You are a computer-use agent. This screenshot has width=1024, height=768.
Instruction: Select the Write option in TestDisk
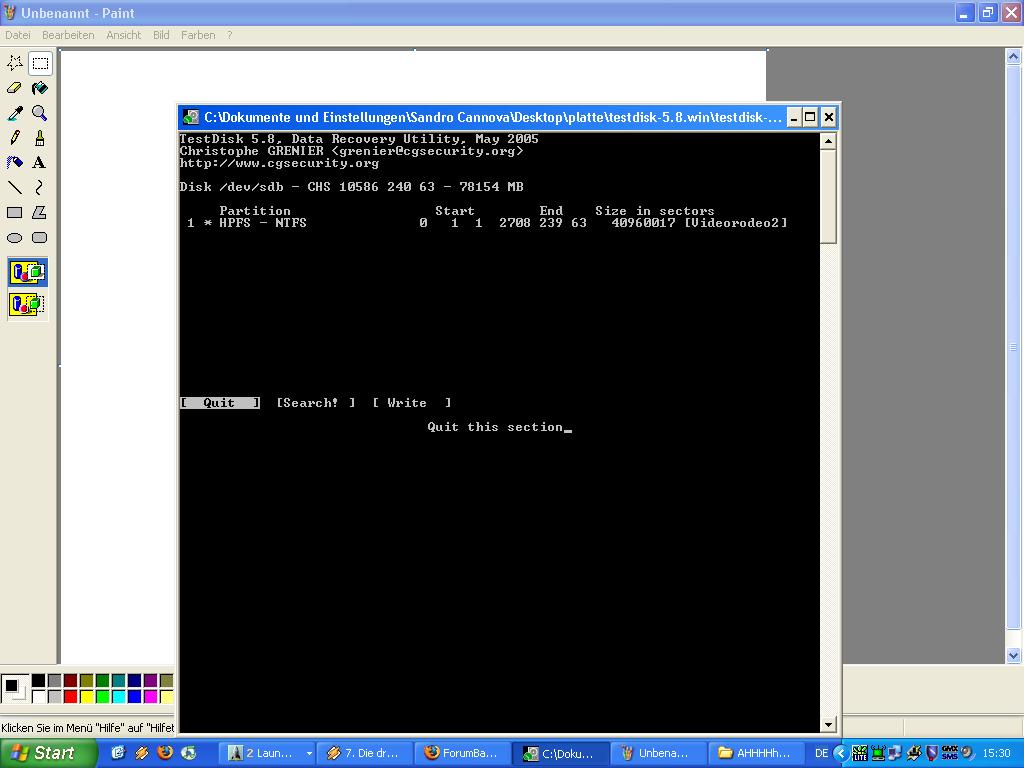coord(411,403)
